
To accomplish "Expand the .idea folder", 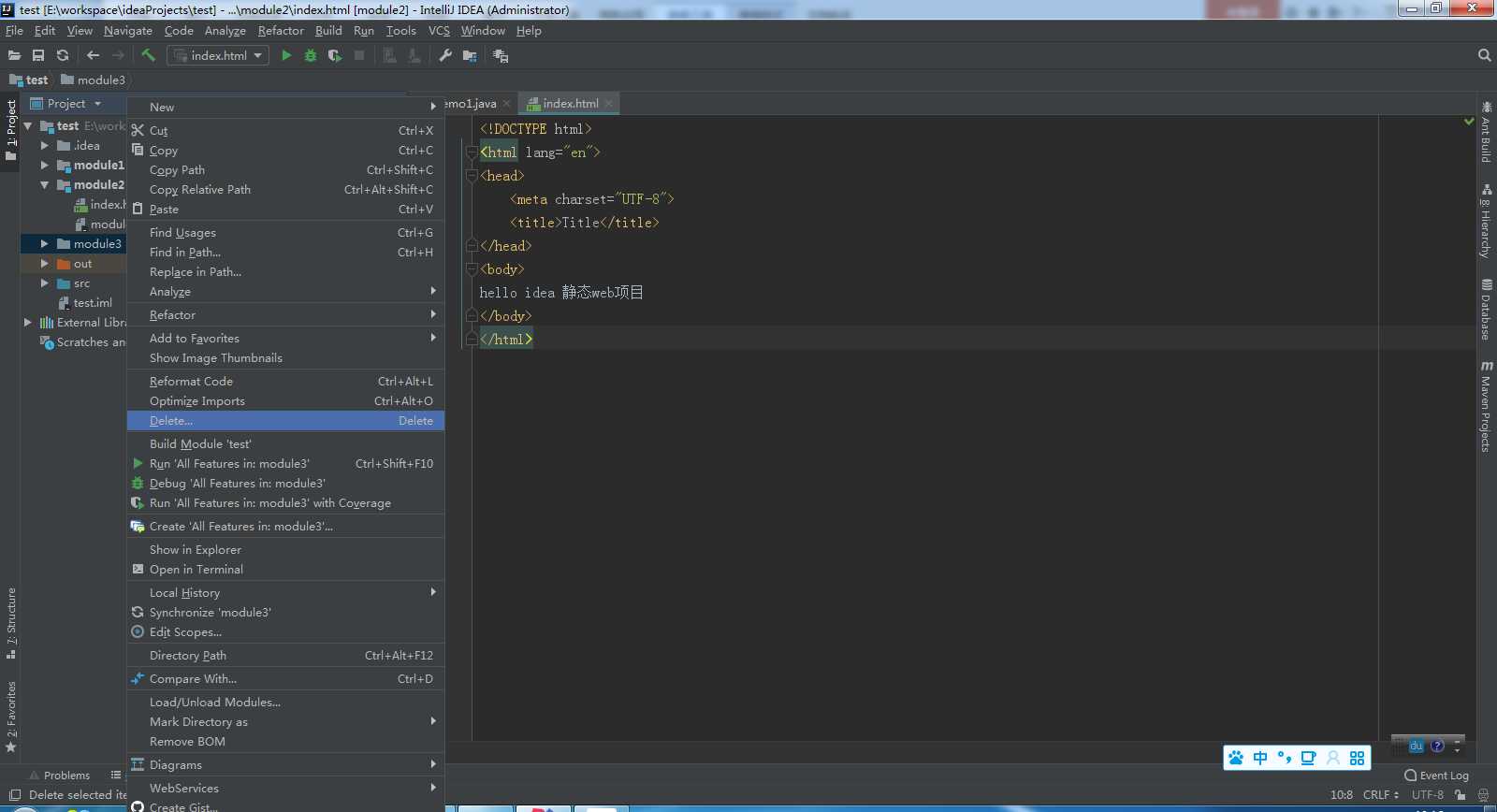I will click(x=44, y=146).
